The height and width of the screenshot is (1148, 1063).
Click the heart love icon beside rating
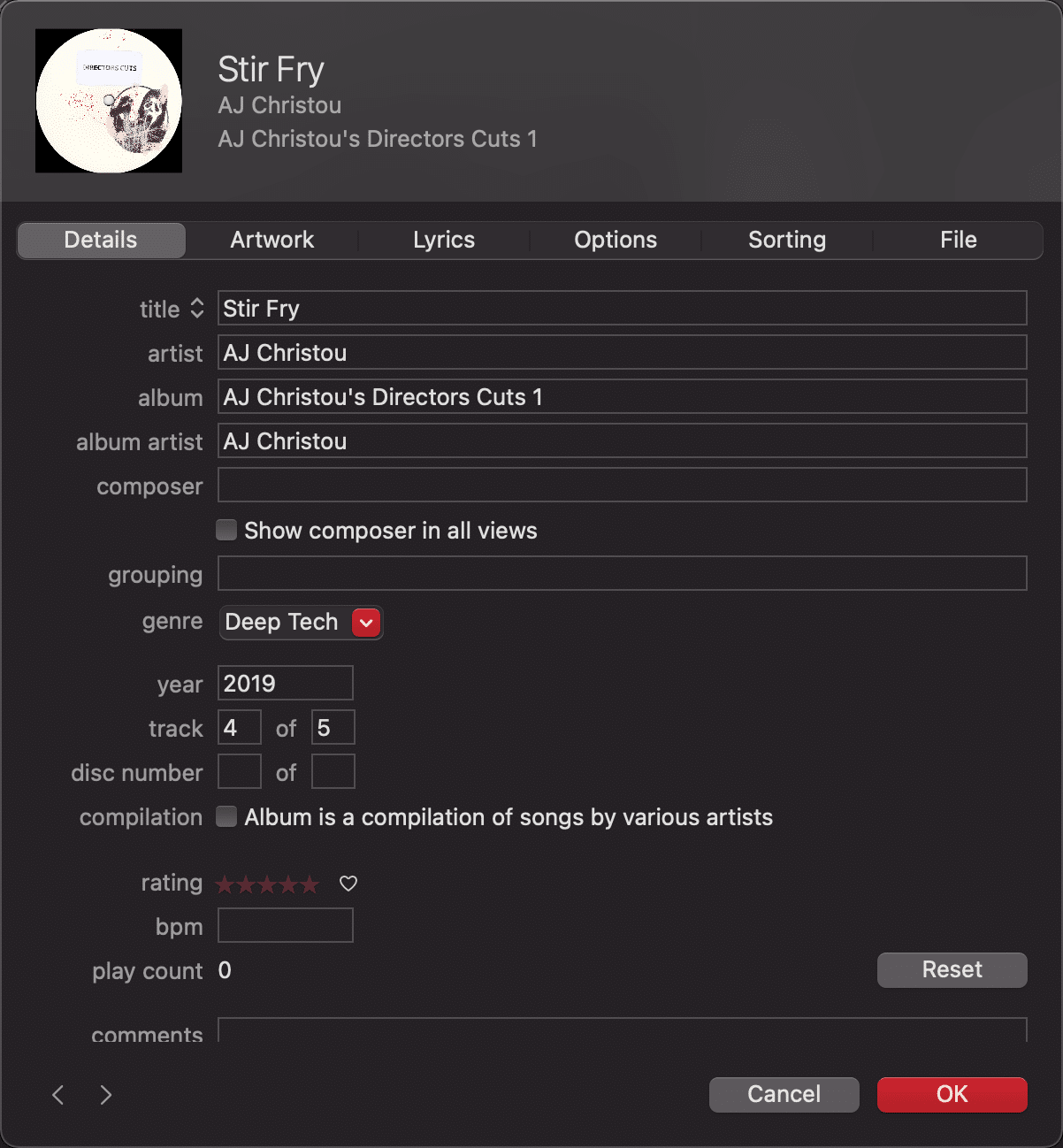[348, 884]
